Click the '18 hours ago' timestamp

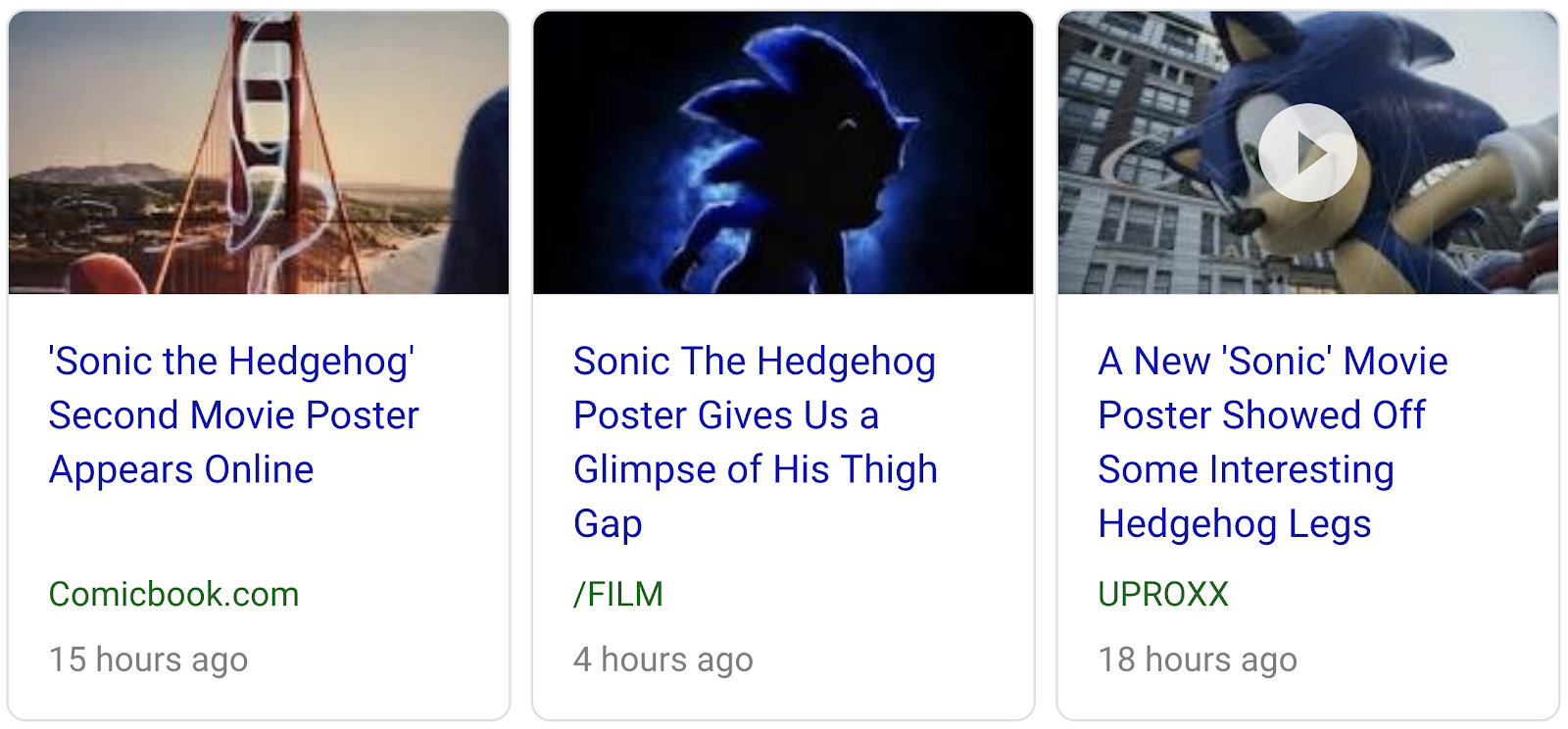pyautogui.click(x=1198, y=659)
